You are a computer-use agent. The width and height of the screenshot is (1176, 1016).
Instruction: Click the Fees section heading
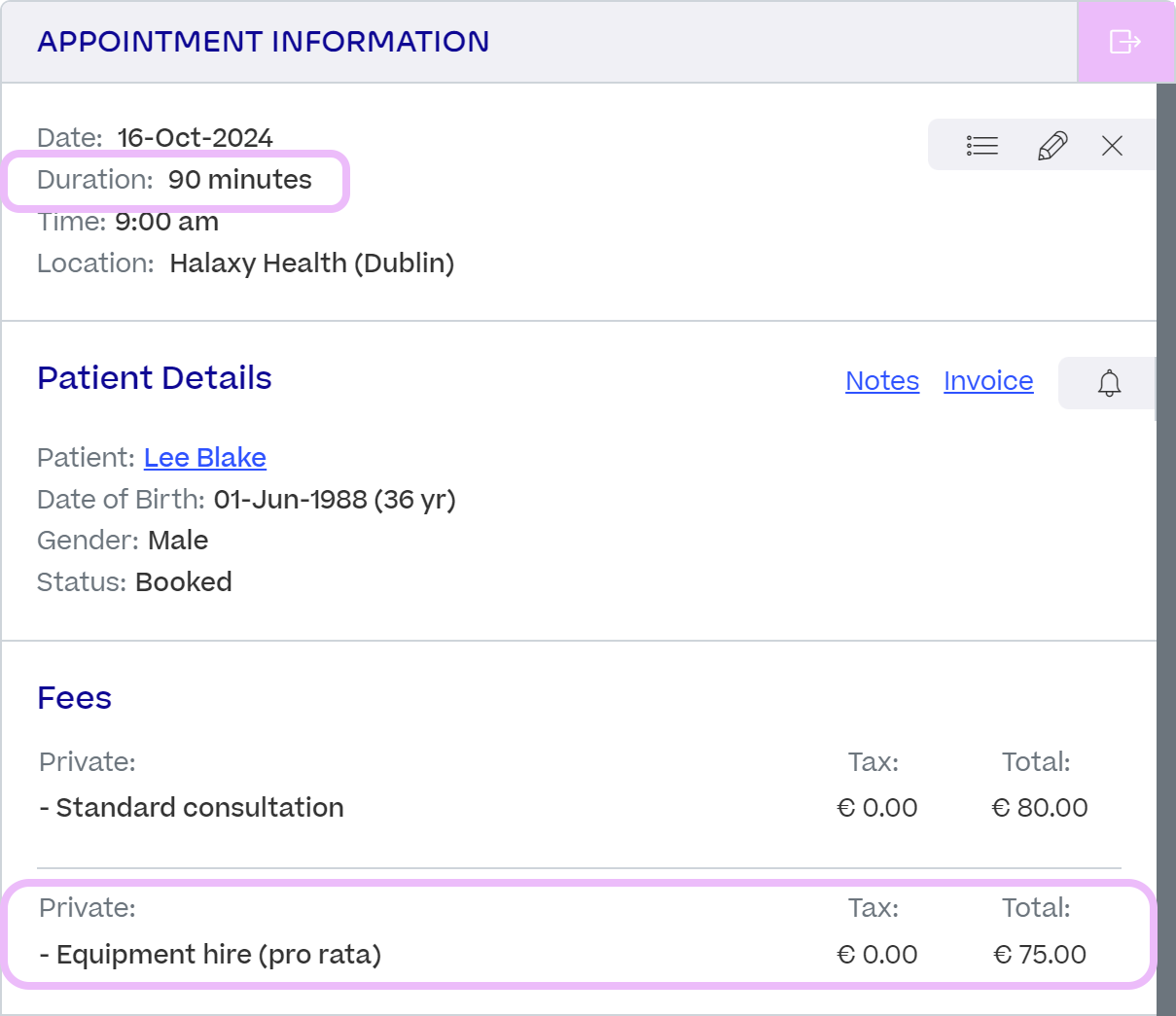point(75,698)
